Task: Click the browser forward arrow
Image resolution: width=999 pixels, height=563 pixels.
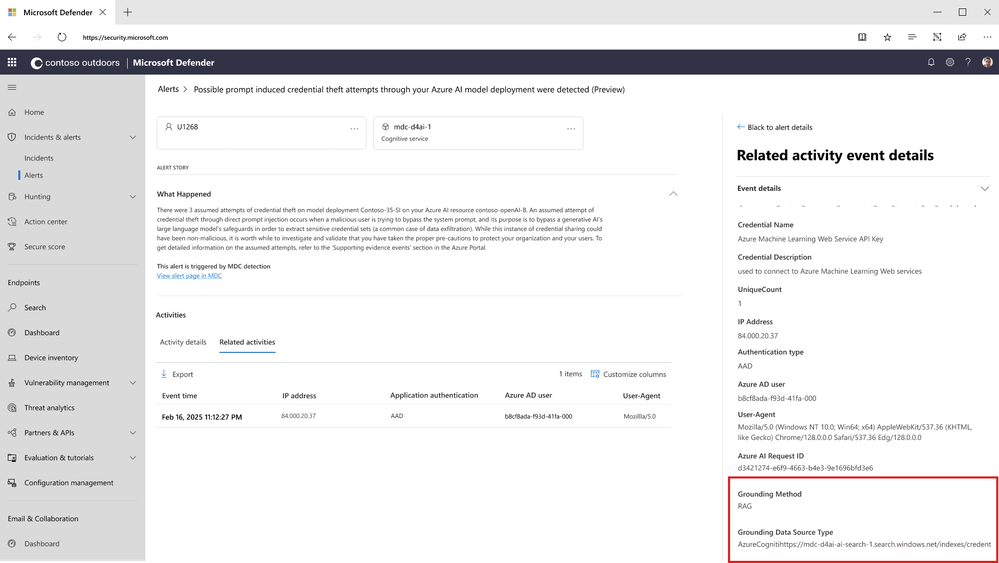Action: click(36, 37)
